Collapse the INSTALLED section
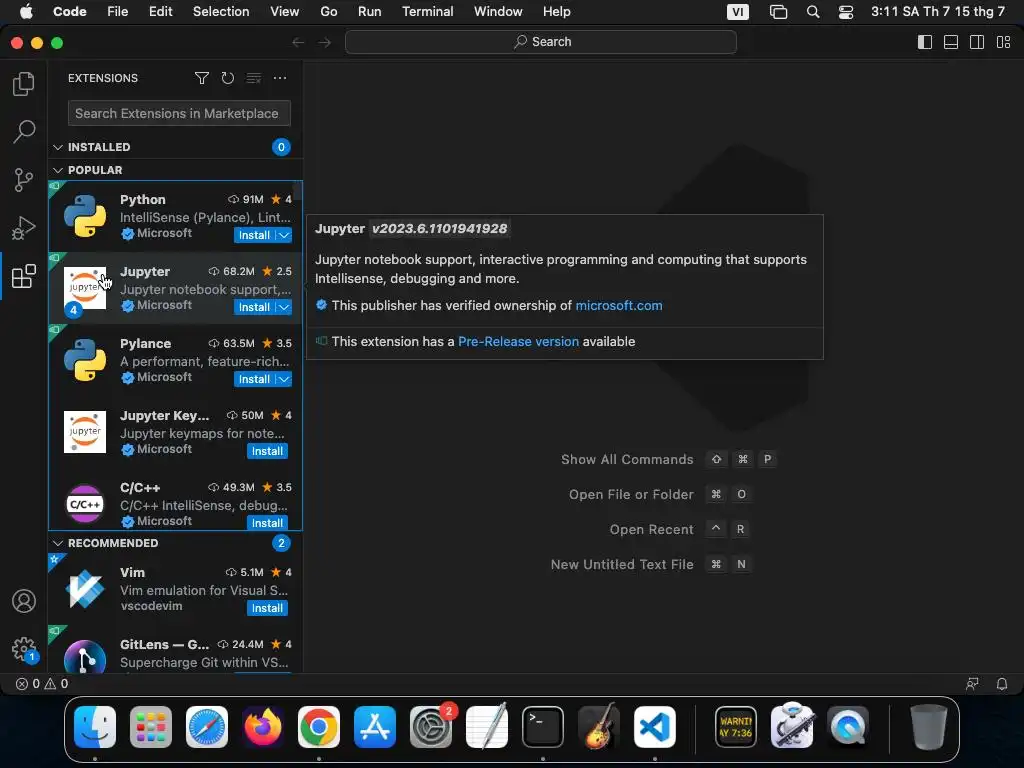Viewport: 1024px width, 768px height. pos(58,147)
